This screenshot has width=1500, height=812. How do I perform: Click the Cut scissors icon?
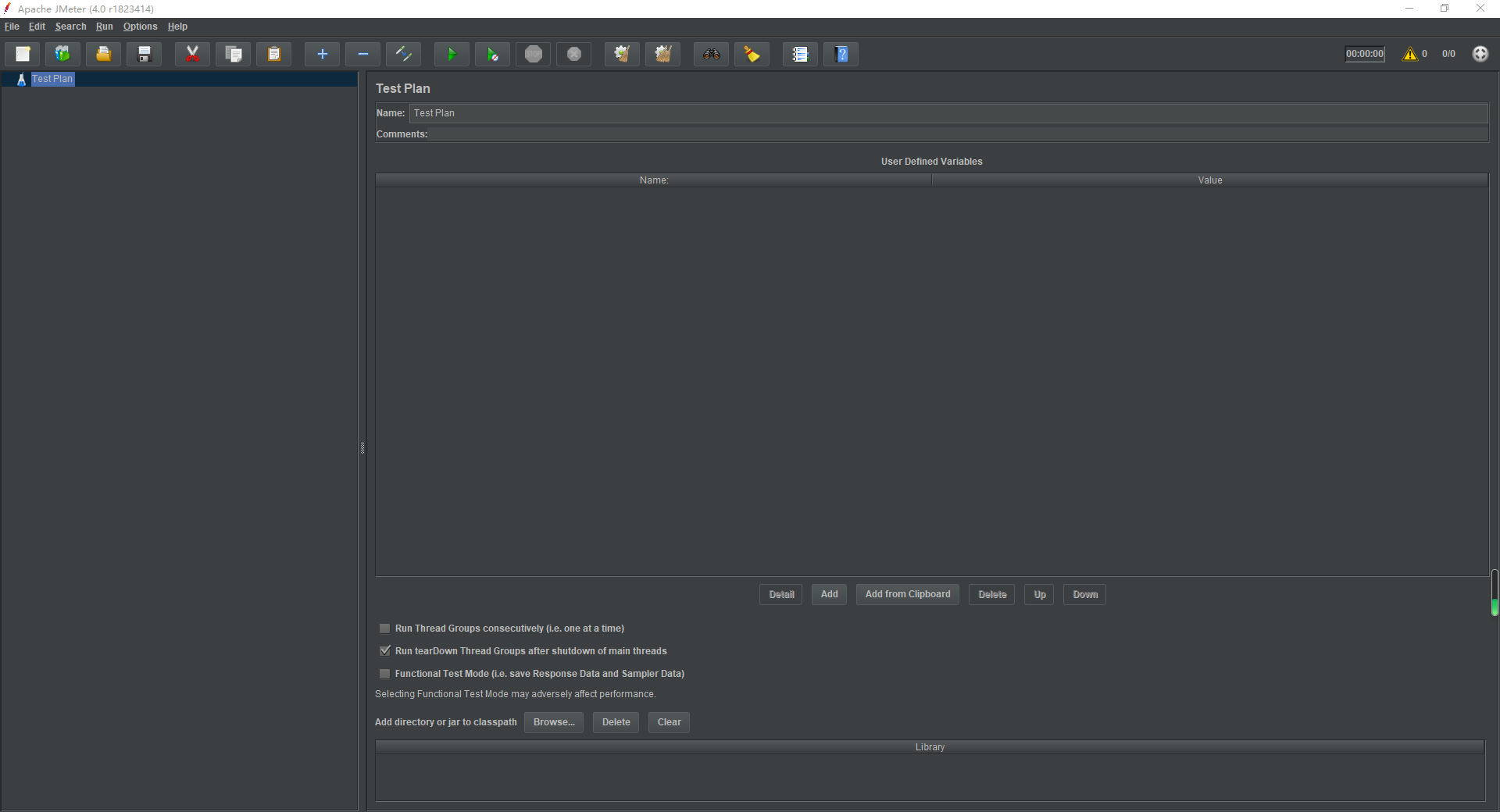pos(192,54)
